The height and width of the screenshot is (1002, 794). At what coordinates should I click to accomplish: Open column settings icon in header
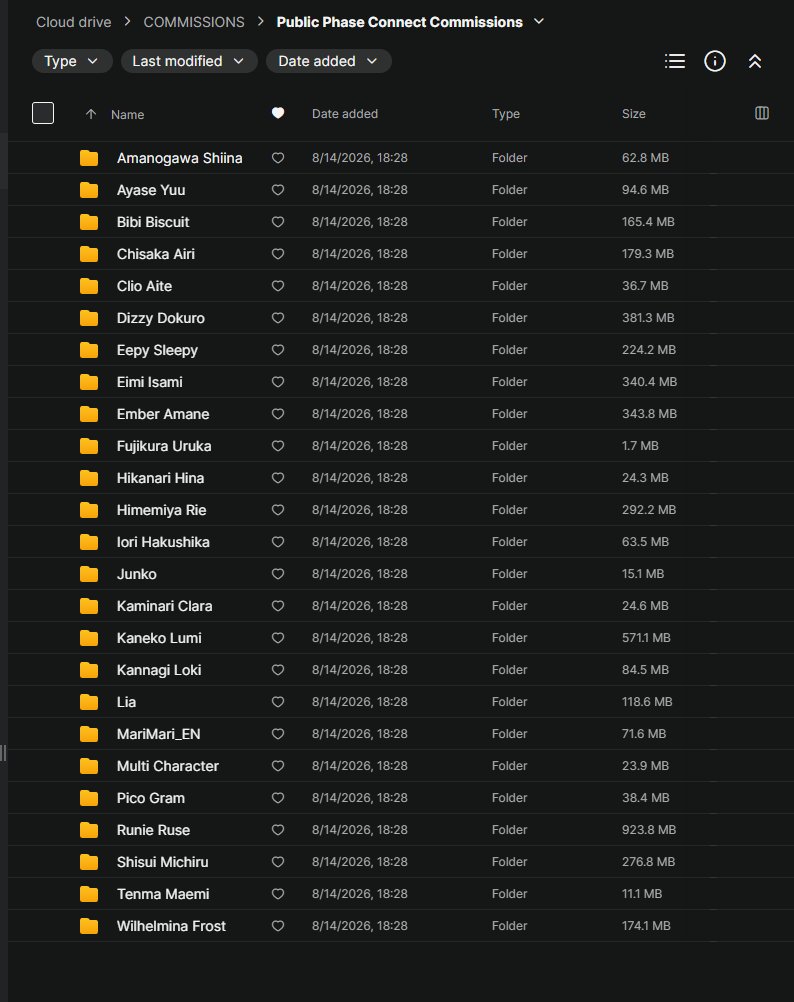coord(761,113)
